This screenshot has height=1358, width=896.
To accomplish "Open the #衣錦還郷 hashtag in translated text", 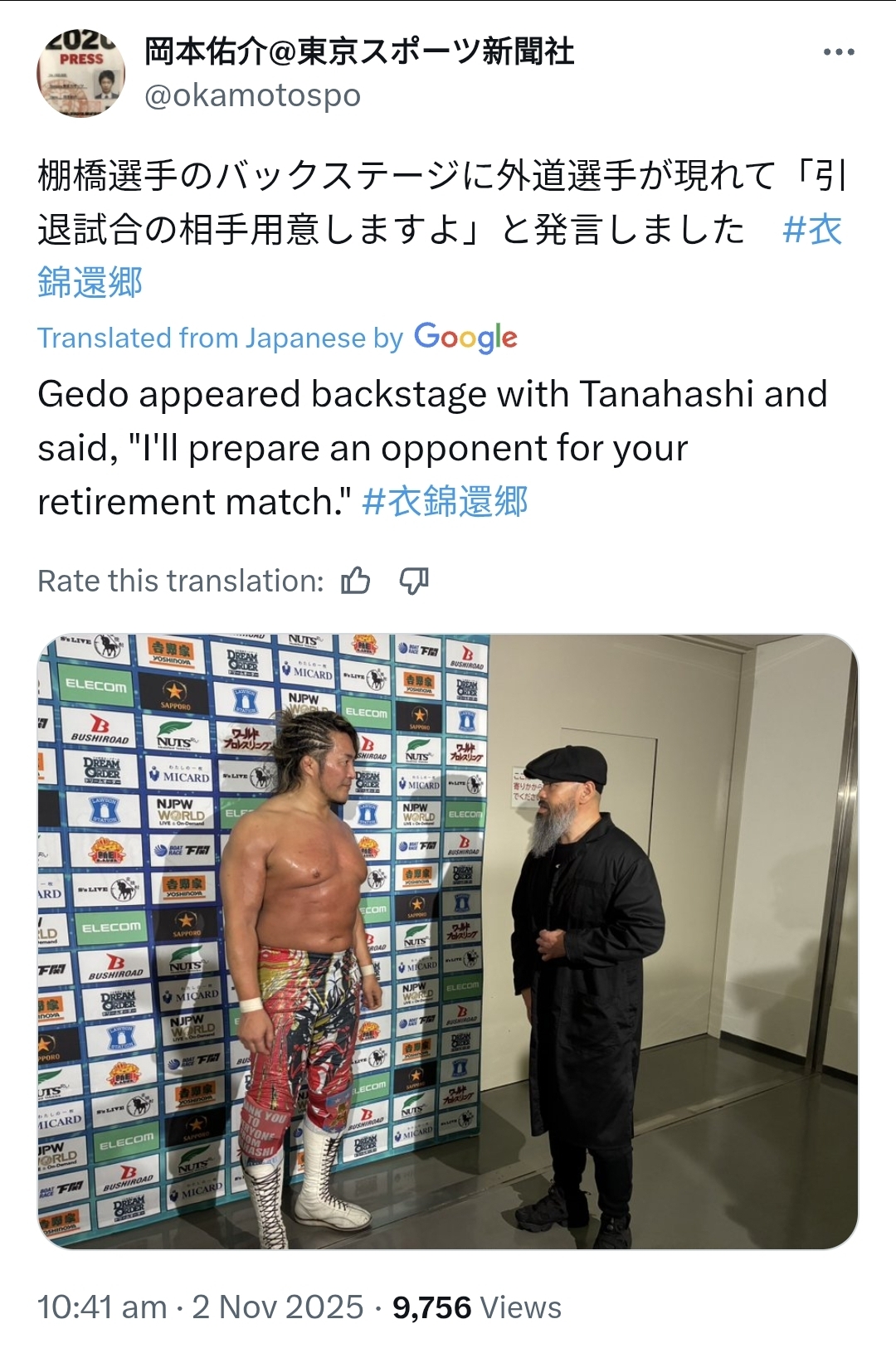I will 445,502.
